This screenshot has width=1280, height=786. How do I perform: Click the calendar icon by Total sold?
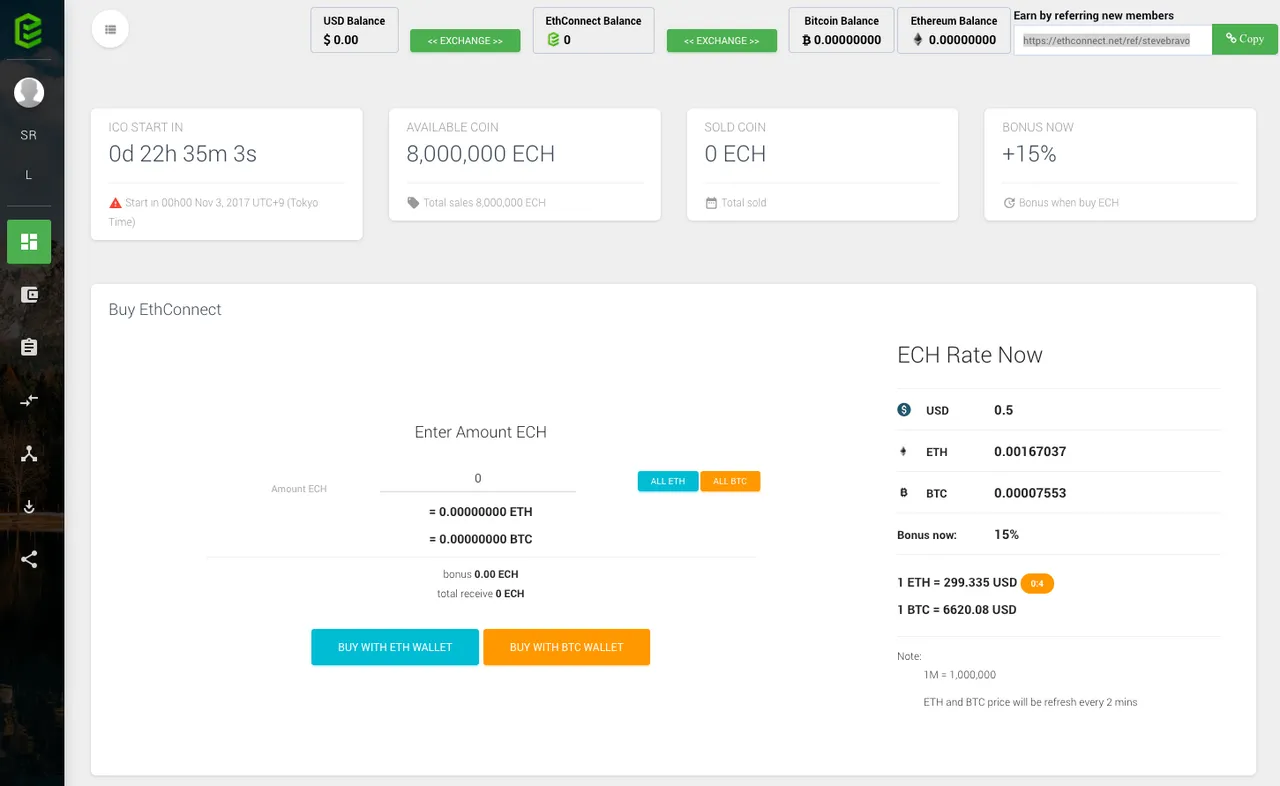(x=711, y=203)
